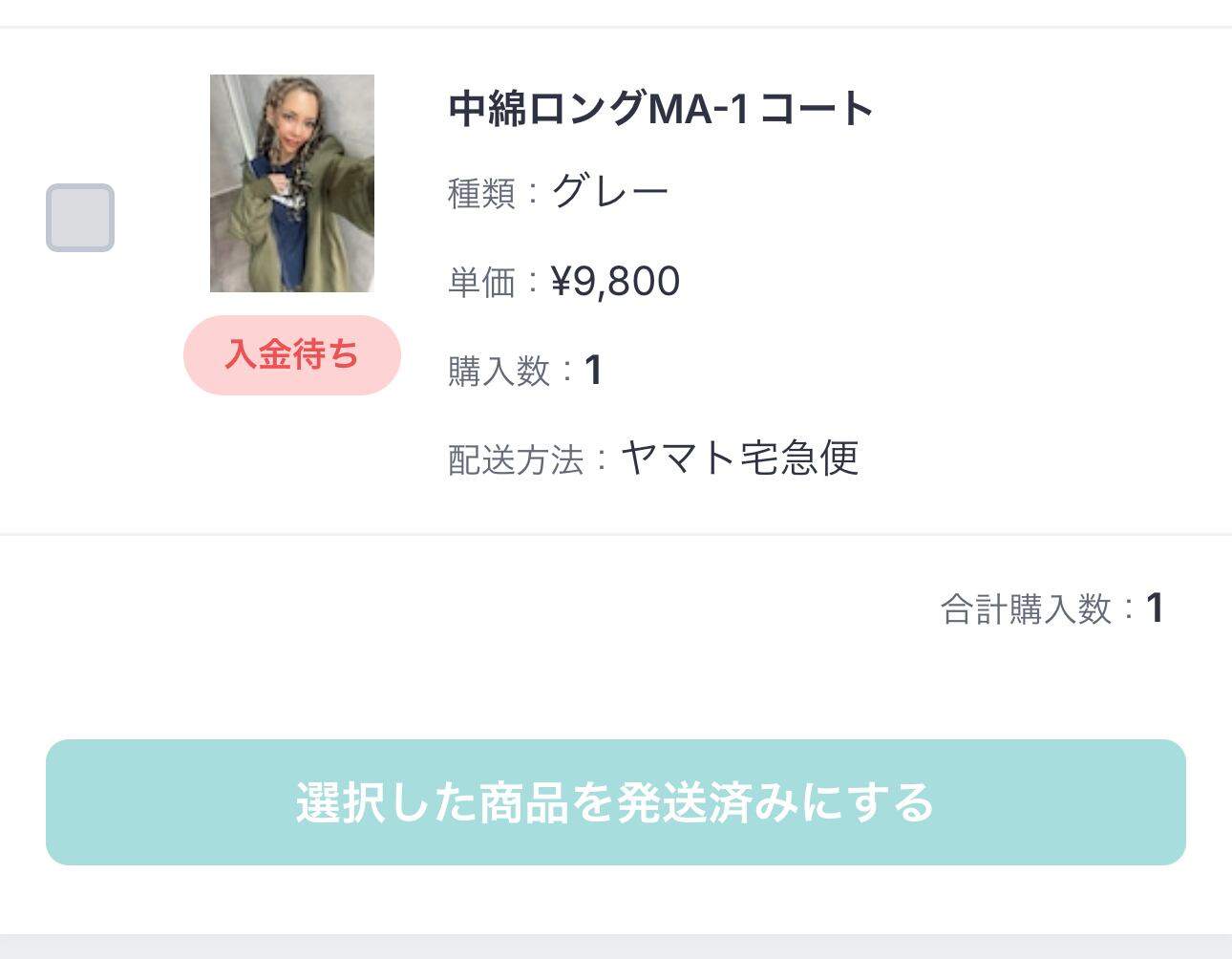Viewport: 1232px width, 959px height.
Task: Click the 単価 label text
Action: (x=481, y=283)
